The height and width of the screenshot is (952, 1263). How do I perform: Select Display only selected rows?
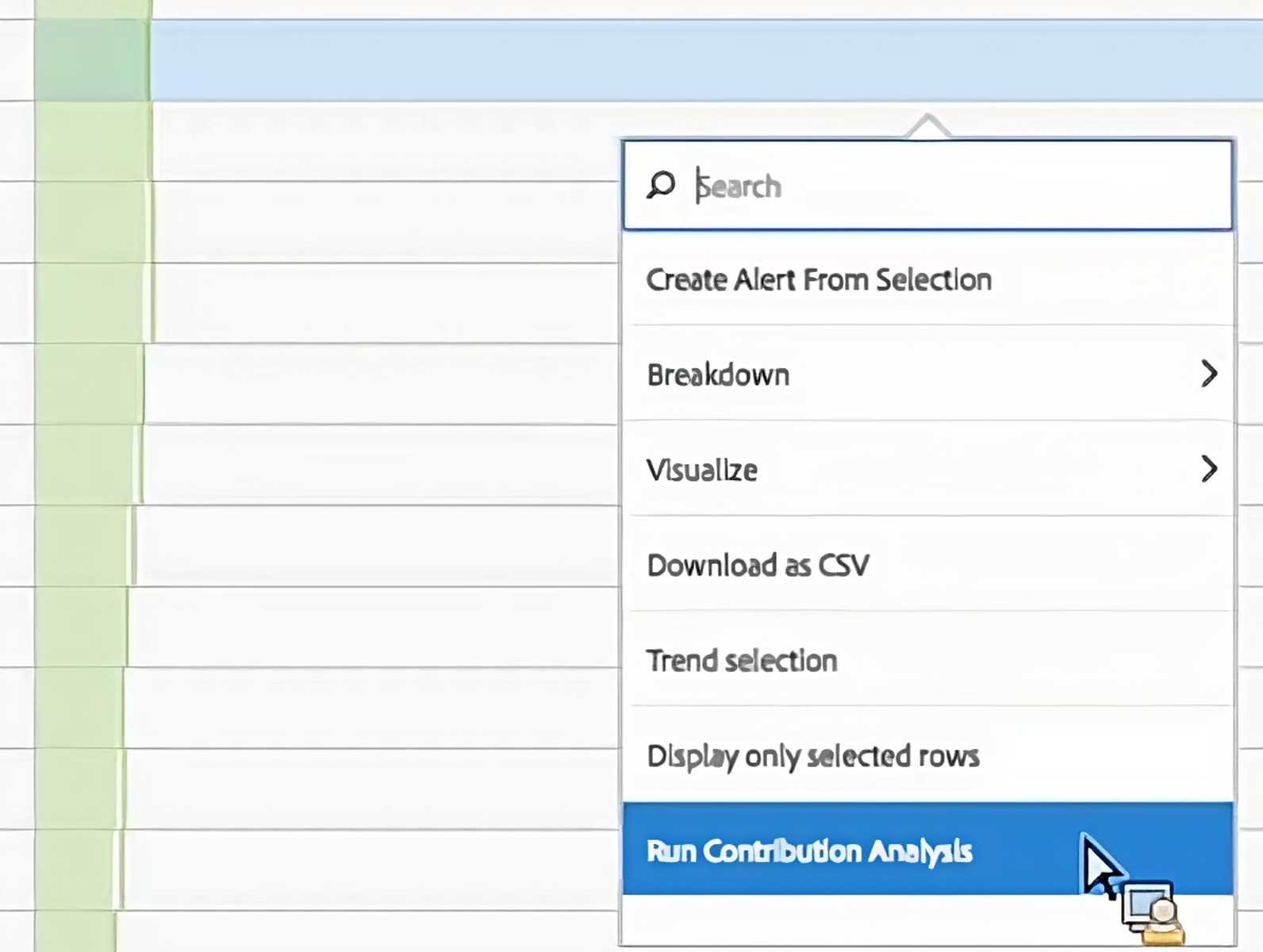(x=928, y=754)
